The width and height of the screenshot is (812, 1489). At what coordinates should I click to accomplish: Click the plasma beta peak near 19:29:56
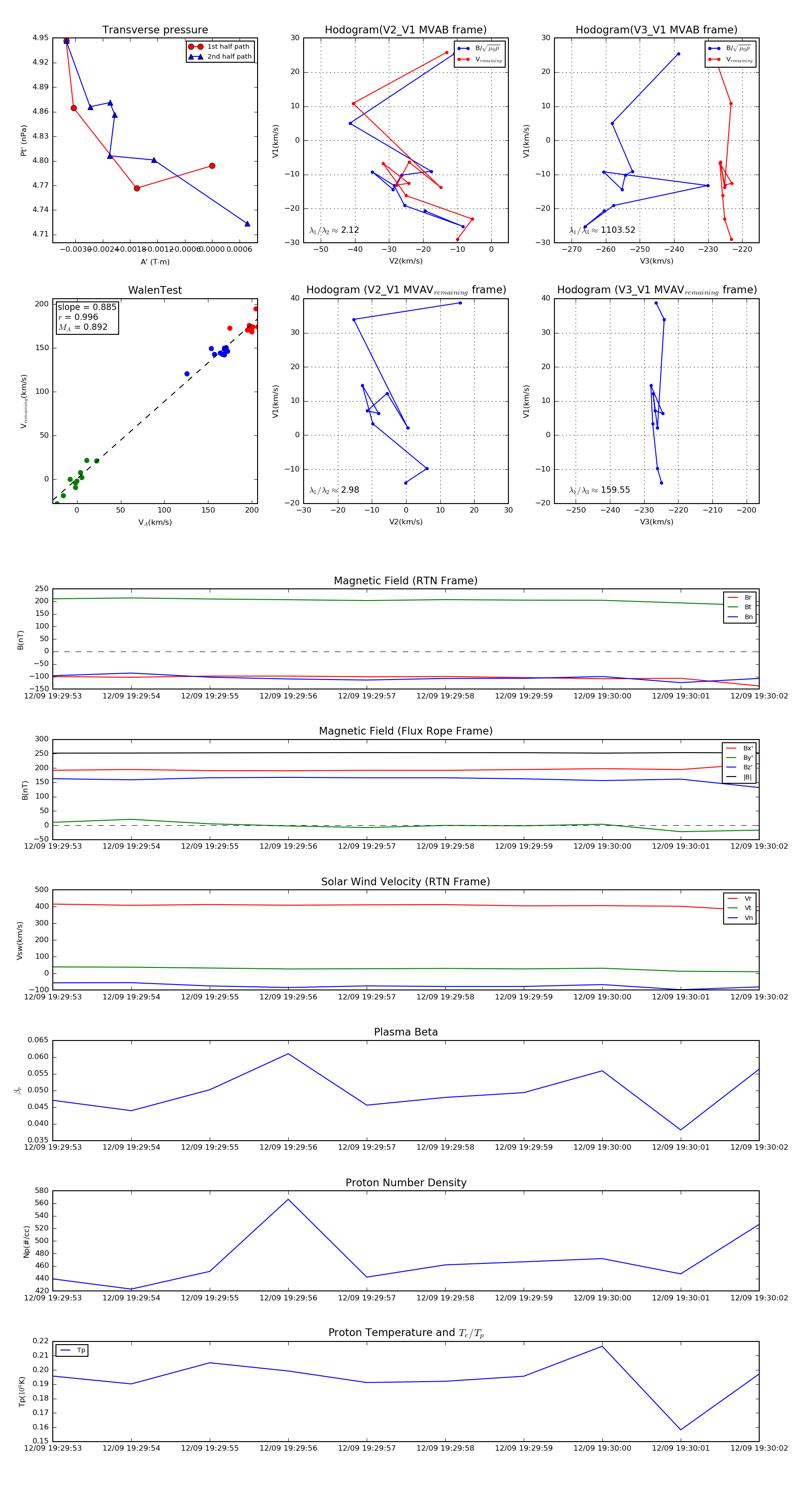[288, 1054]
